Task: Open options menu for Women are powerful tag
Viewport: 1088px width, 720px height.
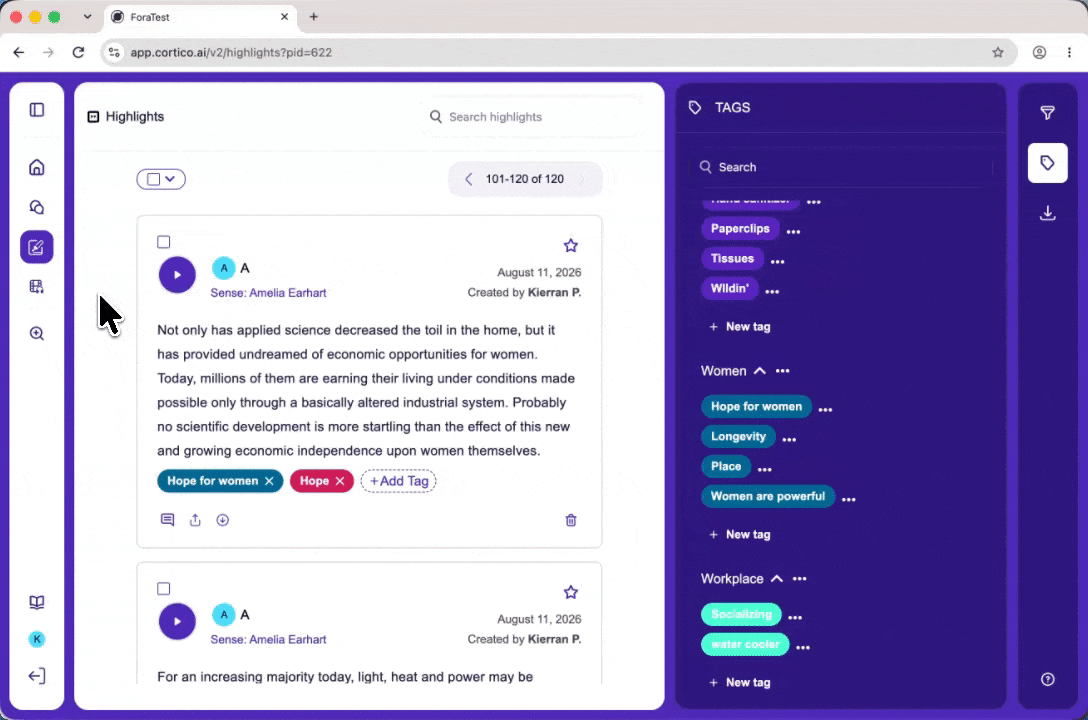Action: pos(849,499)
